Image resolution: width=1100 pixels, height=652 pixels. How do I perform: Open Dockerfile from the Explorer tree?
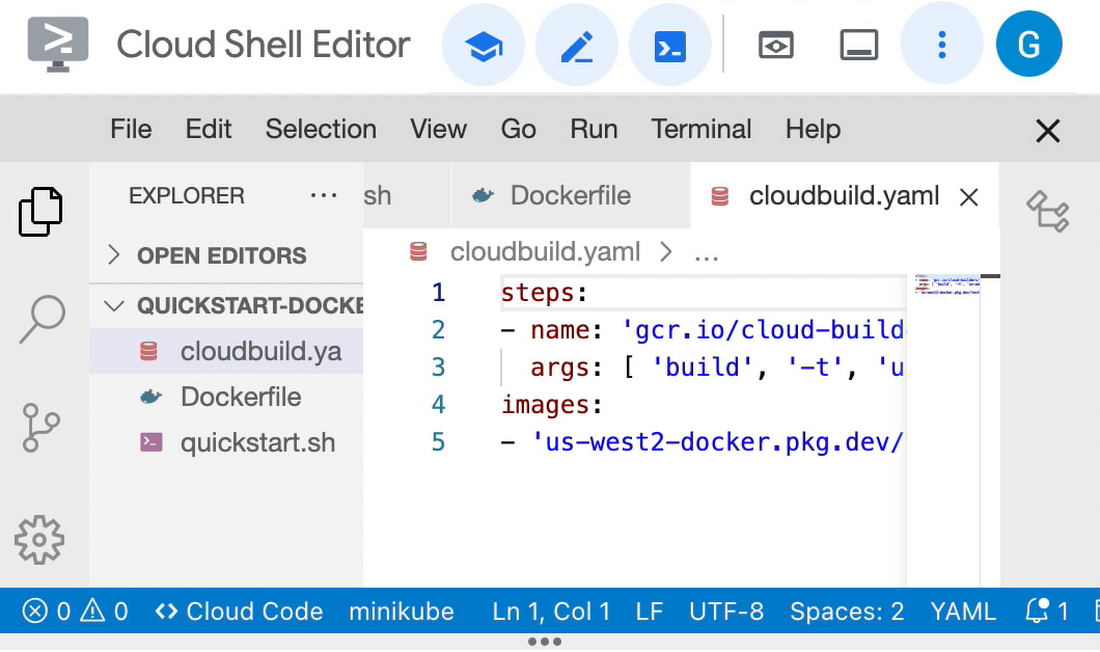226,397
